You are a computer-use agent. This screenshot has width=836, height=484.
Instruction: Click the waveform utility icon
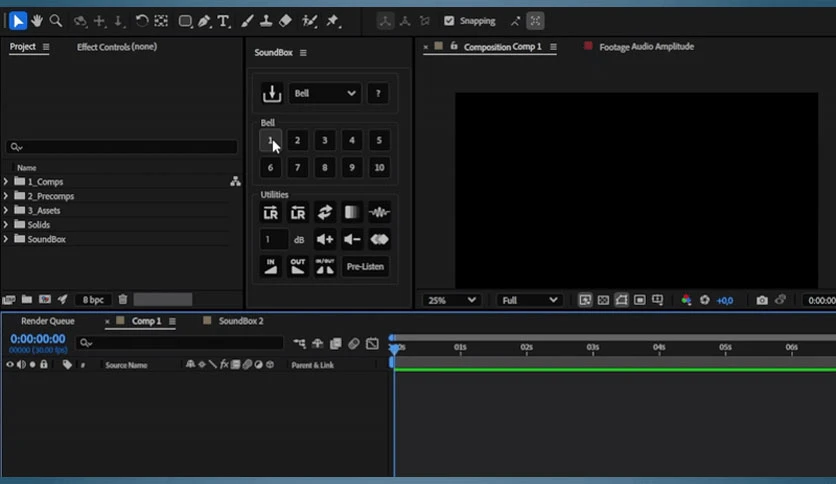pyautogui.click(x=379, y=213)
